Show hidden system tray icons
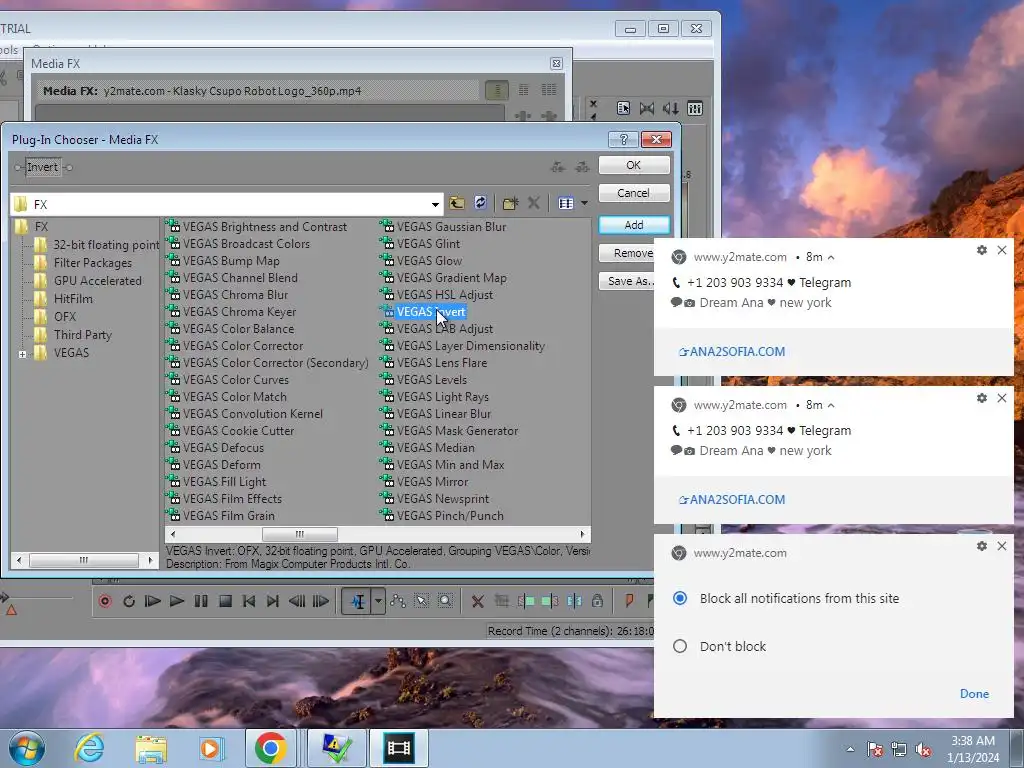This screenshot has height=768, width=1024. click(x=850, y=749)
